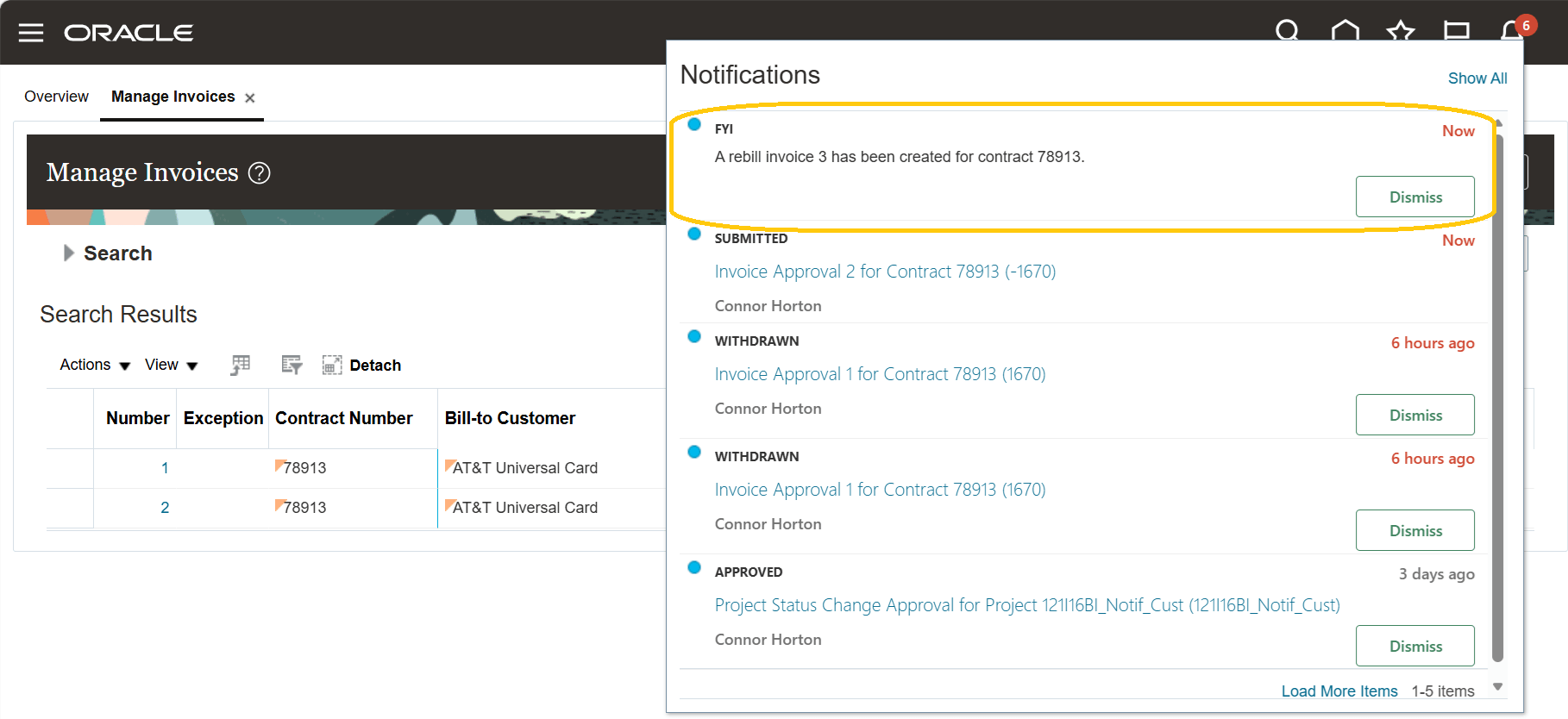The image size is (1568, 719).
Task: Click Show All notifications link
Action: (x=1477, y=78)
